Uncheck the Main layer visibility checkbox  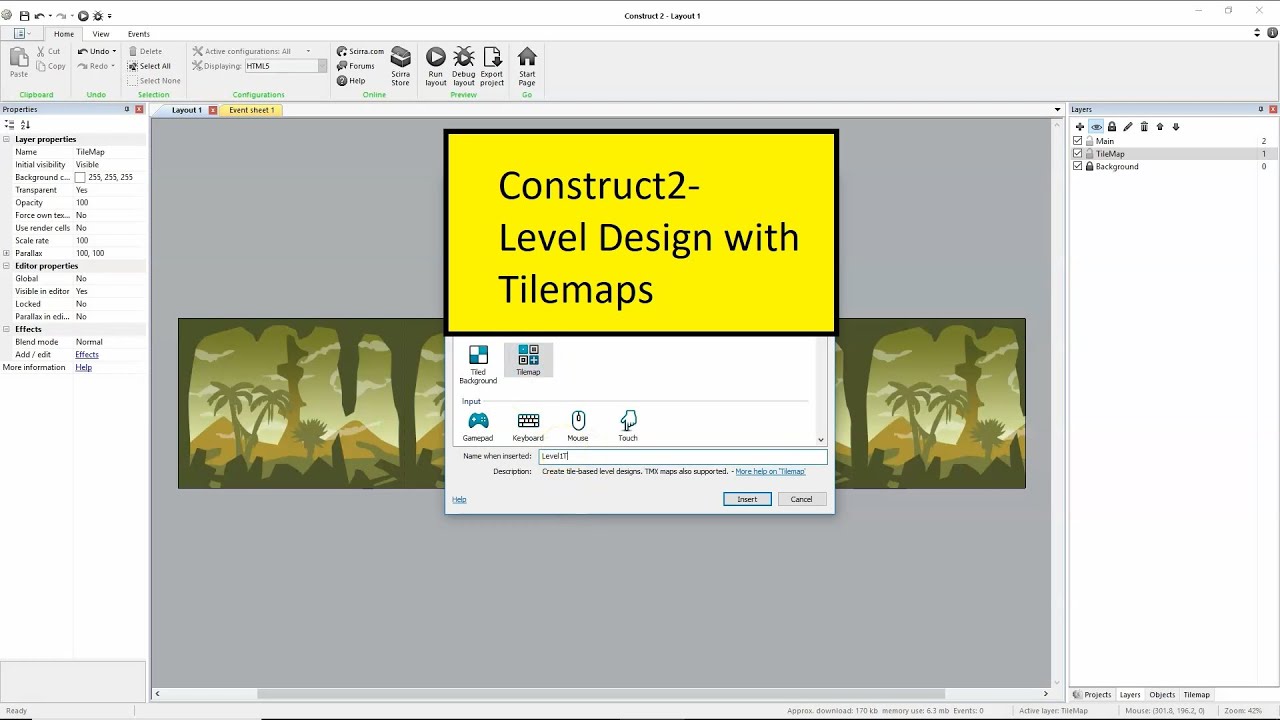pos(1078,141)
